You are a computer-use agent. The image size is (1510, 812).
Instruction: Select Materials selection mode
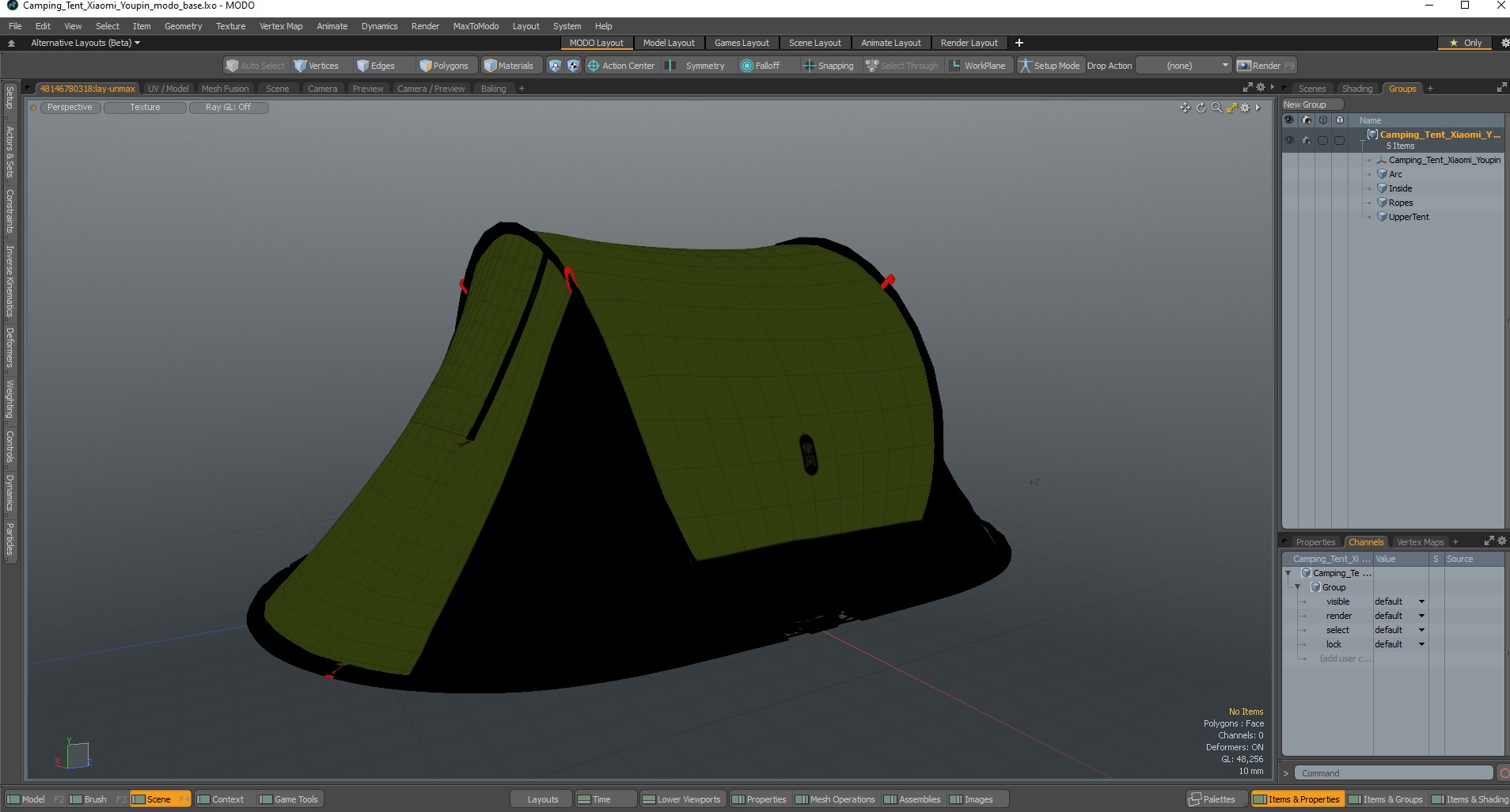pyautogui.click(x=510, y=66)
